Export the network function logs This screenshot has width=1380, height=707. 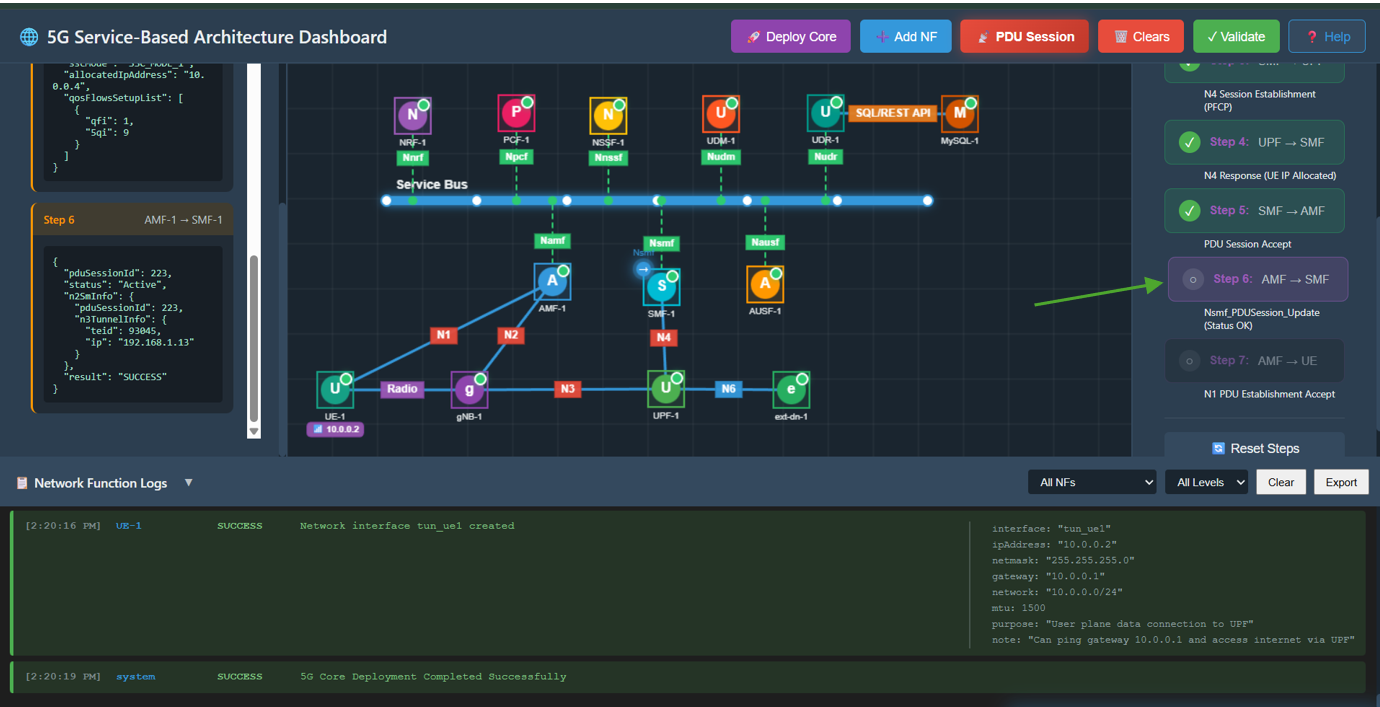pos(1340,482)
